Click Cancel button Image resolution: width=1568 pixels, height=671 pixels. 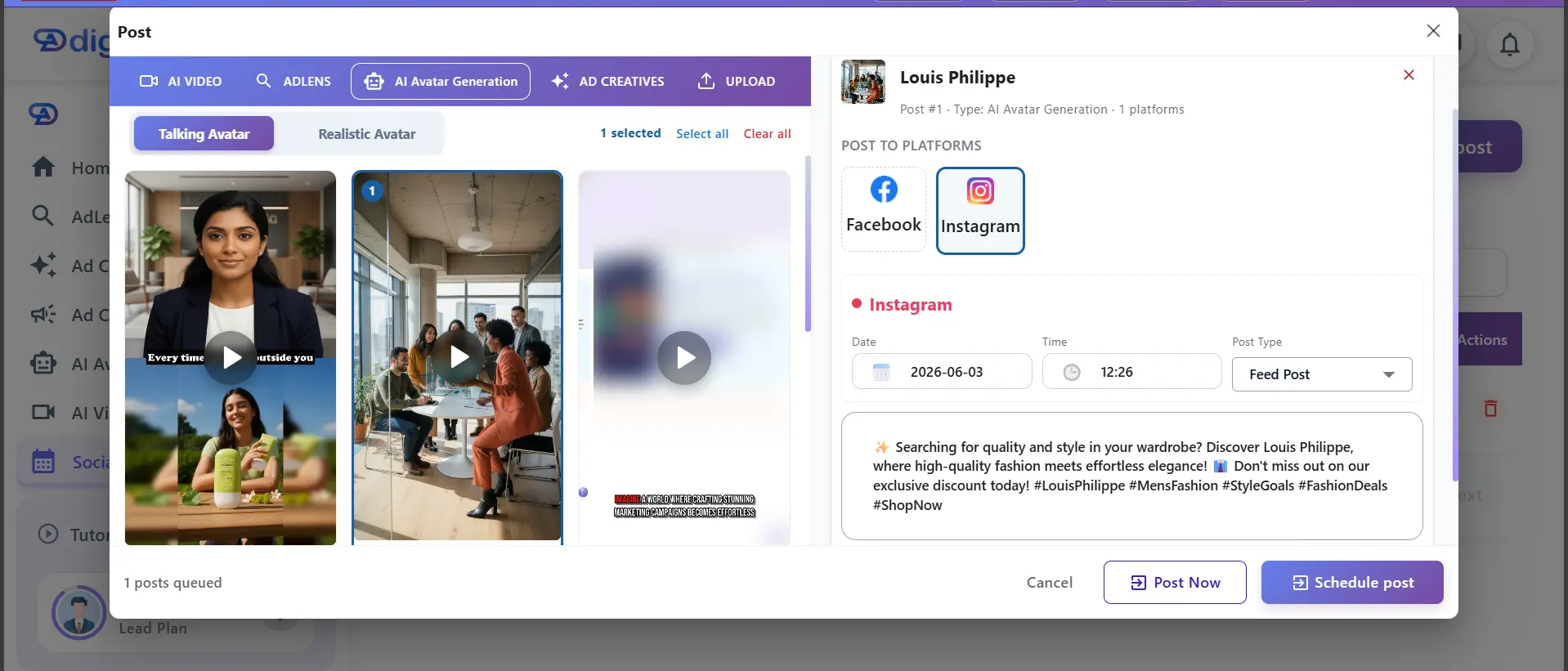click(1050, 582)
